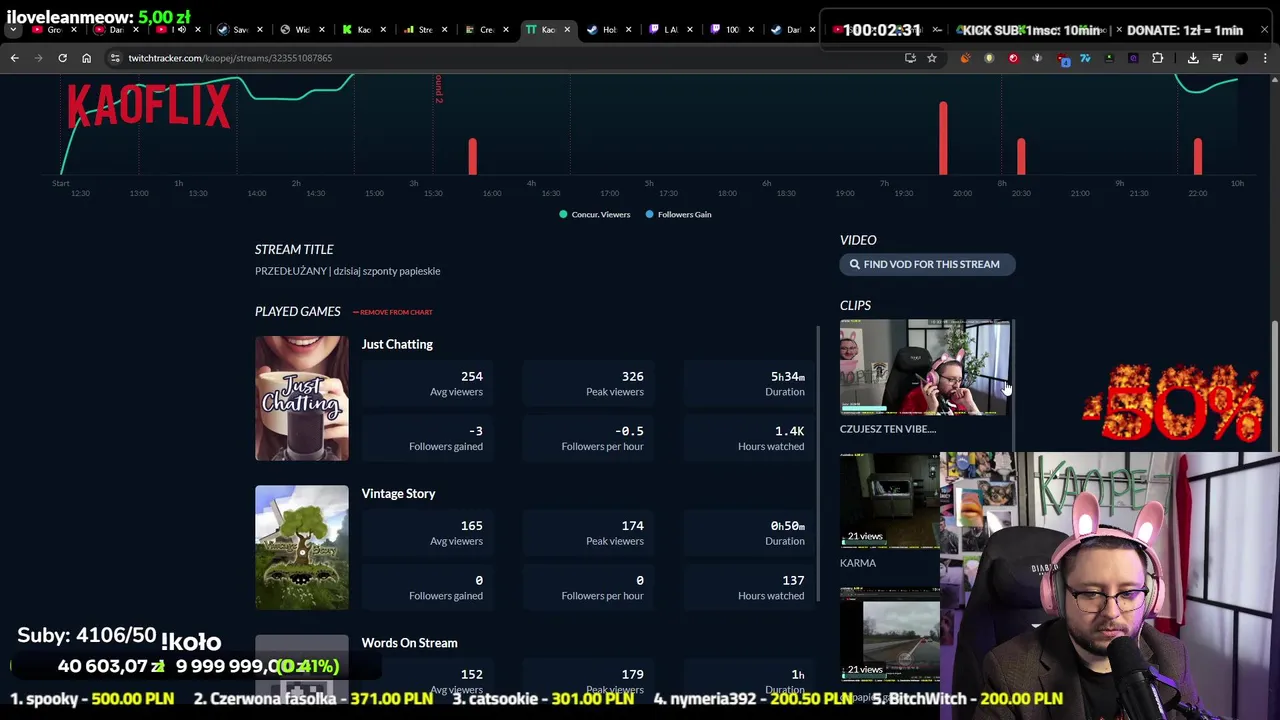Switch to the Sav Steam tab

(240, 30)
